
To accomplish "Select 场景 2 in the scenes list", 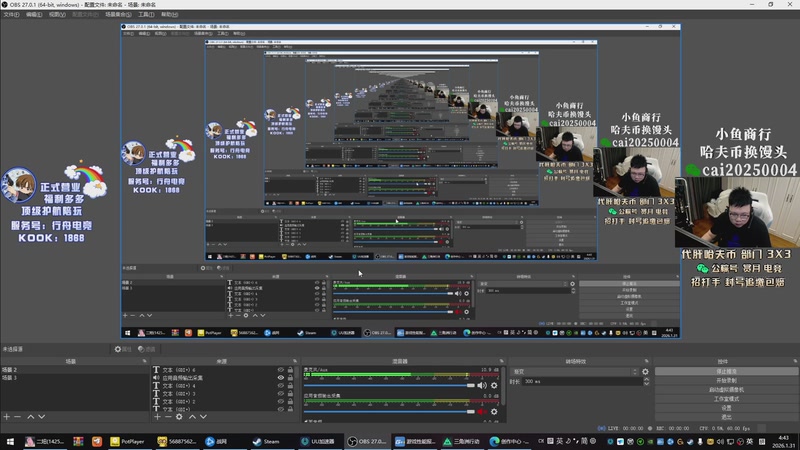I will point(75,370).
